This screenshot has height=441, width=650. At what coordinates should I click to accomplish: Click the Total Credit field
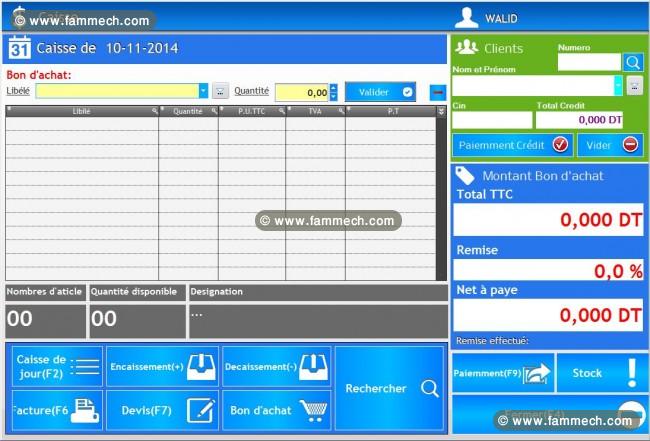[579, 120]
